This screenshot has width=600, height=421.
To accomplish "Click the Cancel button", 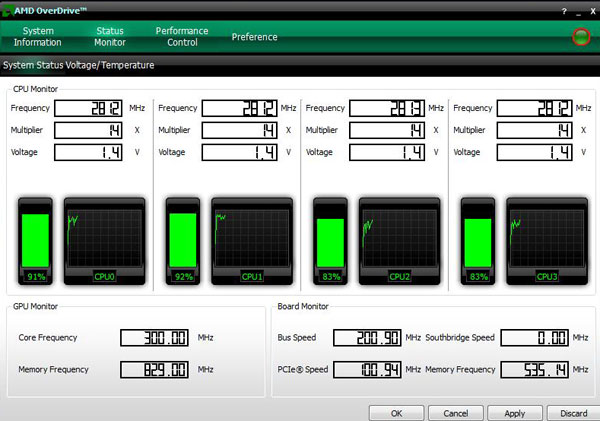I will [x=455, y=413].
